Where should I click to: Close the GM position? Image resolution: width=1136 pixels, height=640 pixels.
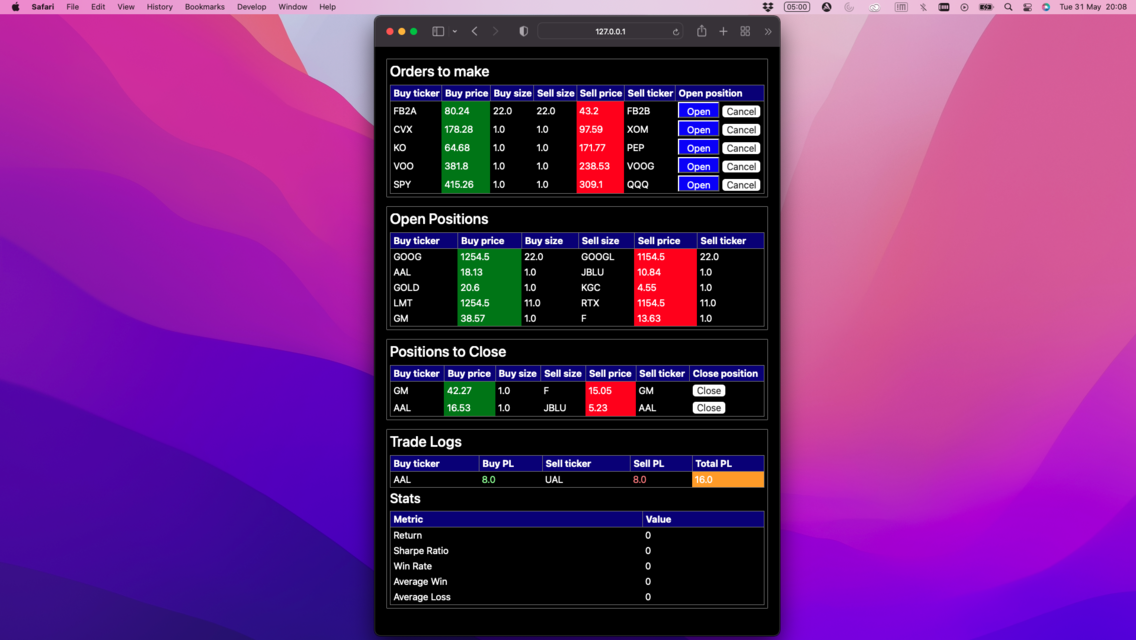(x=708, y=390)
